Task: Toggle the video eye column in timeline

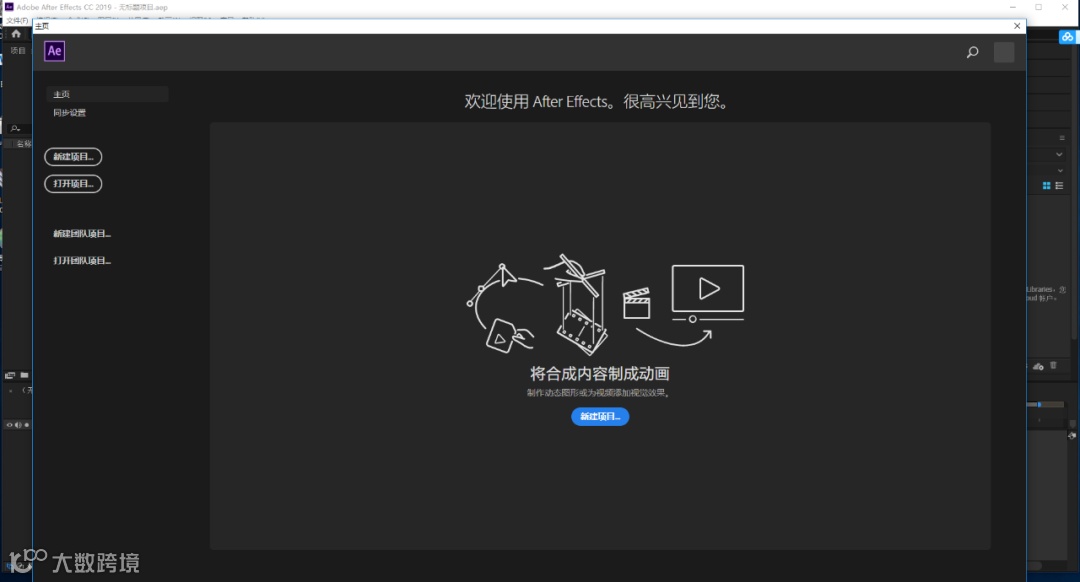Action: 9,425
